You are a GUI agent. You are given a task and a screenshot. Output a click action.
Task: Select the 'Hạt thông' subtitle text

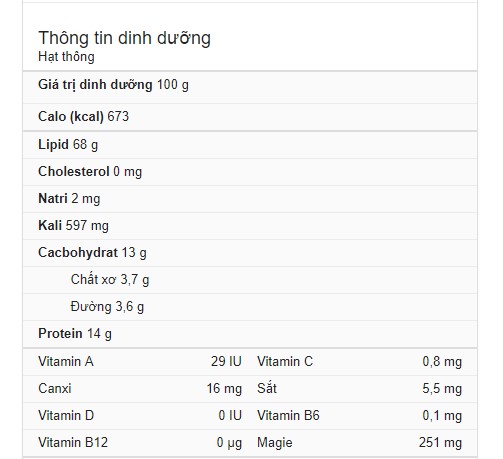tap(66, 57)
